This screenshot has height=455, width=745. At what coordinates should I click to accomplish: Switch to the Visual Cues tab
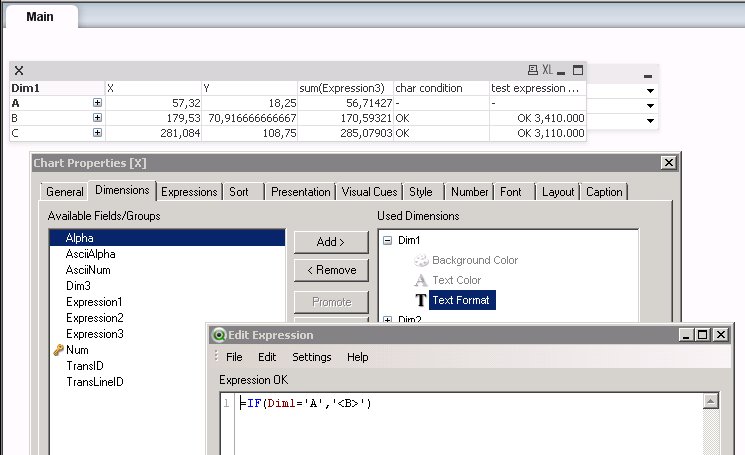pyautogui.click(x=369, y=192)
